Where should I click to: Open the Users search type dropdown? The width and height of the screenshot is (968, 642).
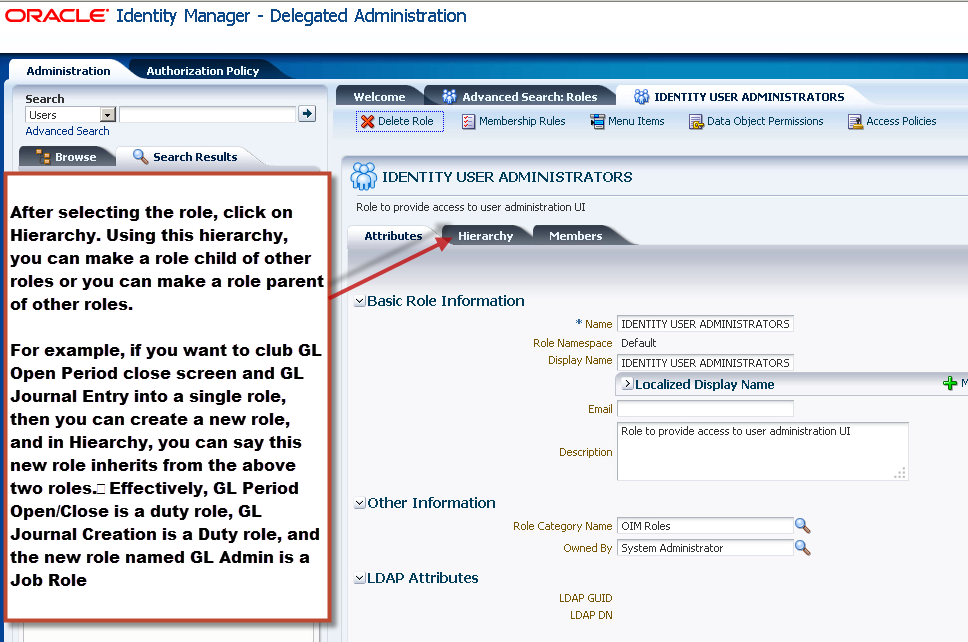click(108, 115)
